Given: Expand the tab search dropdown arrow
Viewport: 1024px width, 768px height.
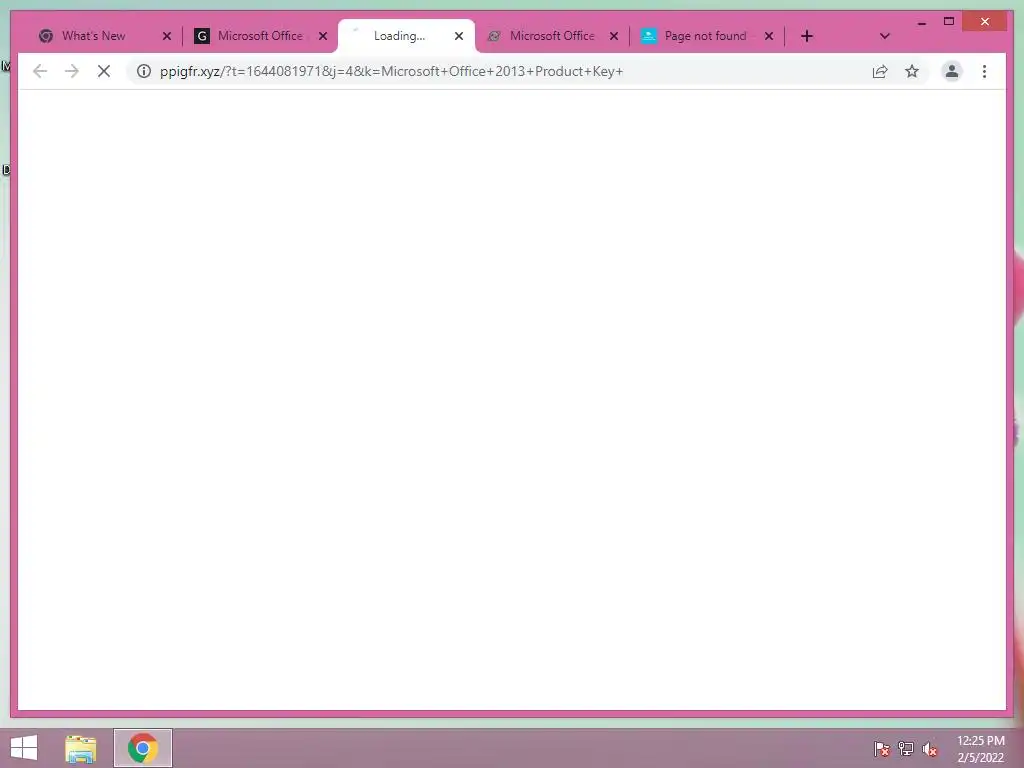Looking at the screenshot, I should tap(884, 36).
